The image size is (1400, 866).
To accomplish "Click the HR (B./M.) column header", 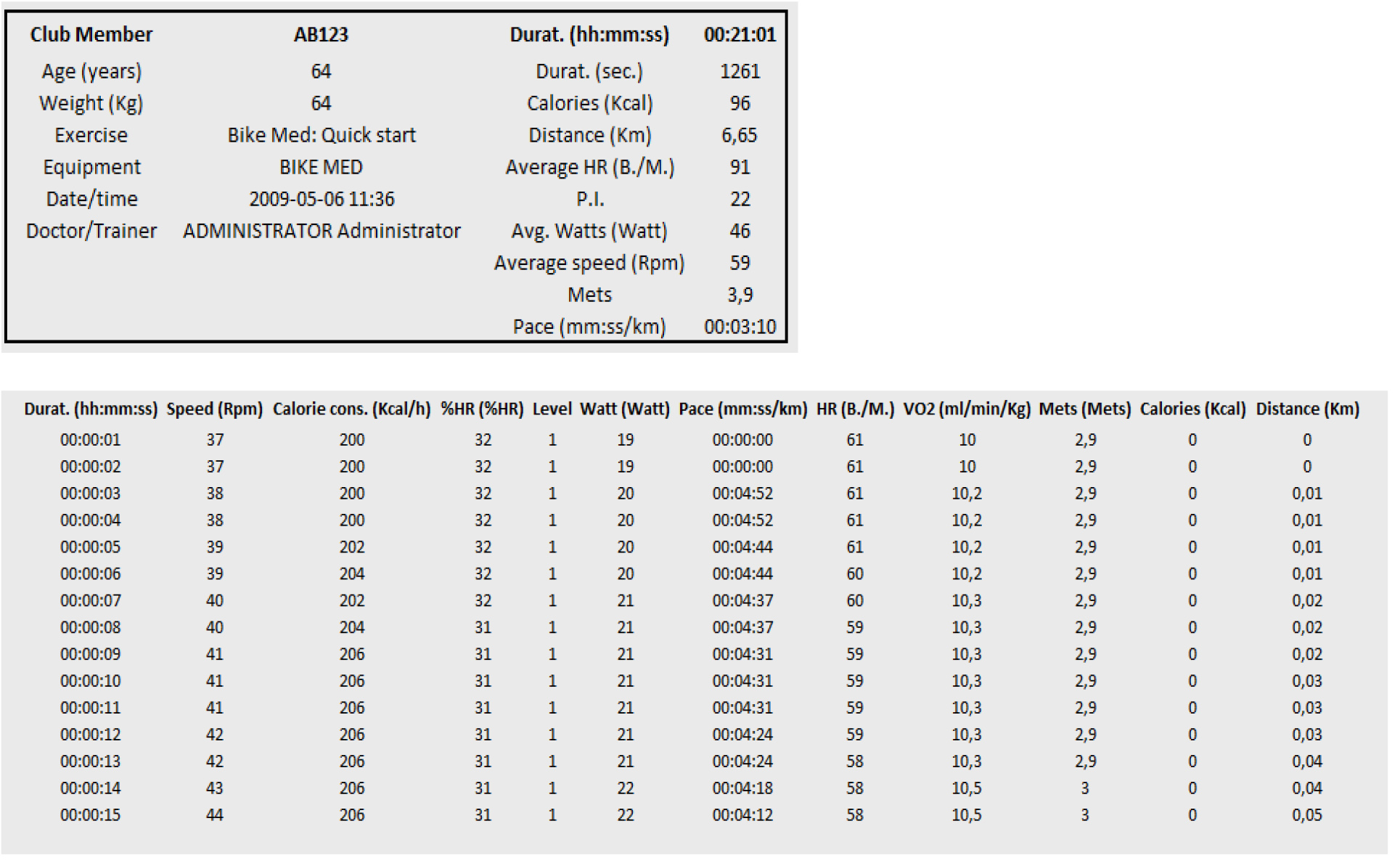I will pyautogui.click(x=855, y=409).
